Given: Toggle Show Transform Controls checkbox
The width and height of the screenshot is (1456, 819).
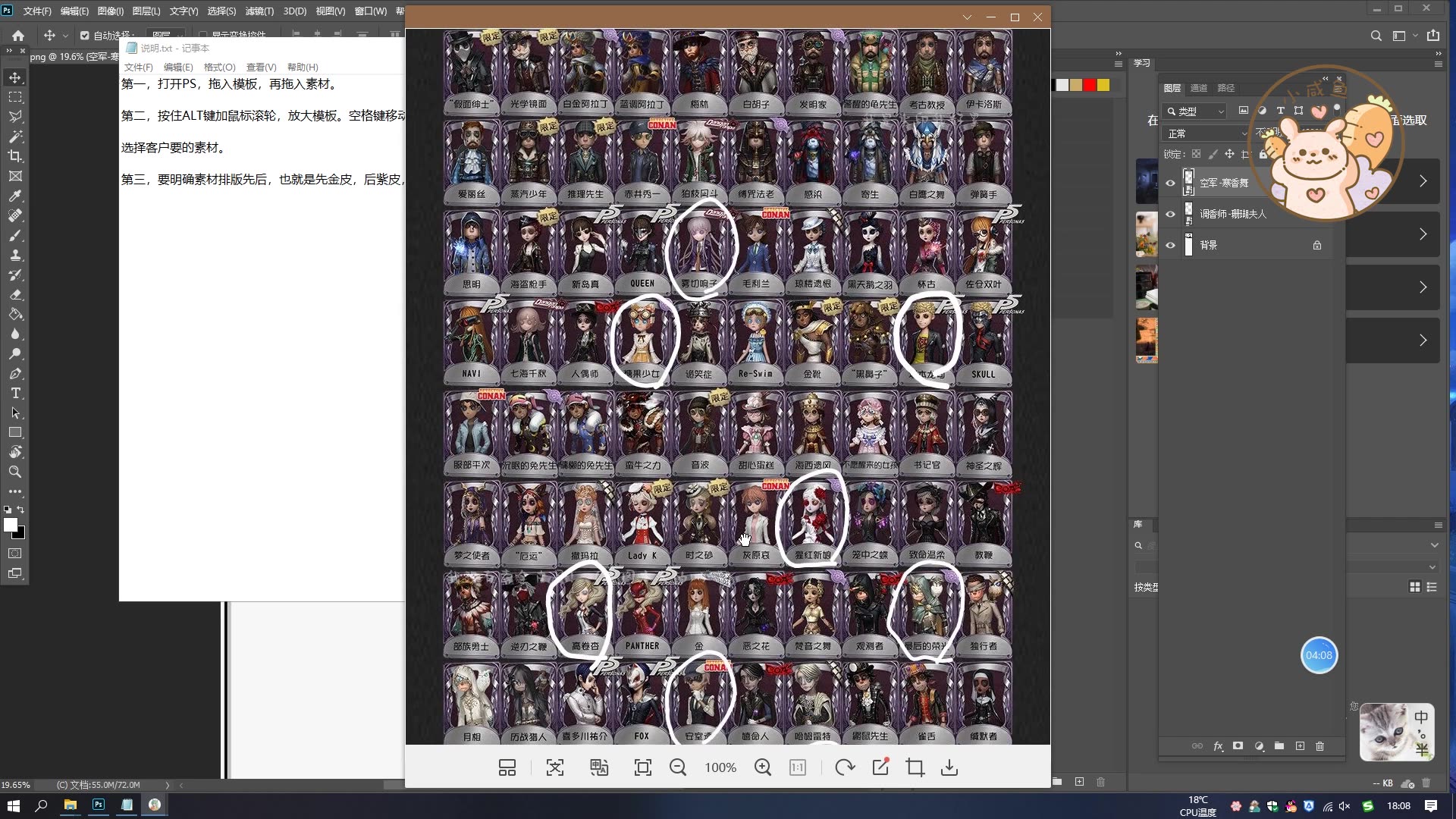Looking at the screenshot, I should point(202,36).
